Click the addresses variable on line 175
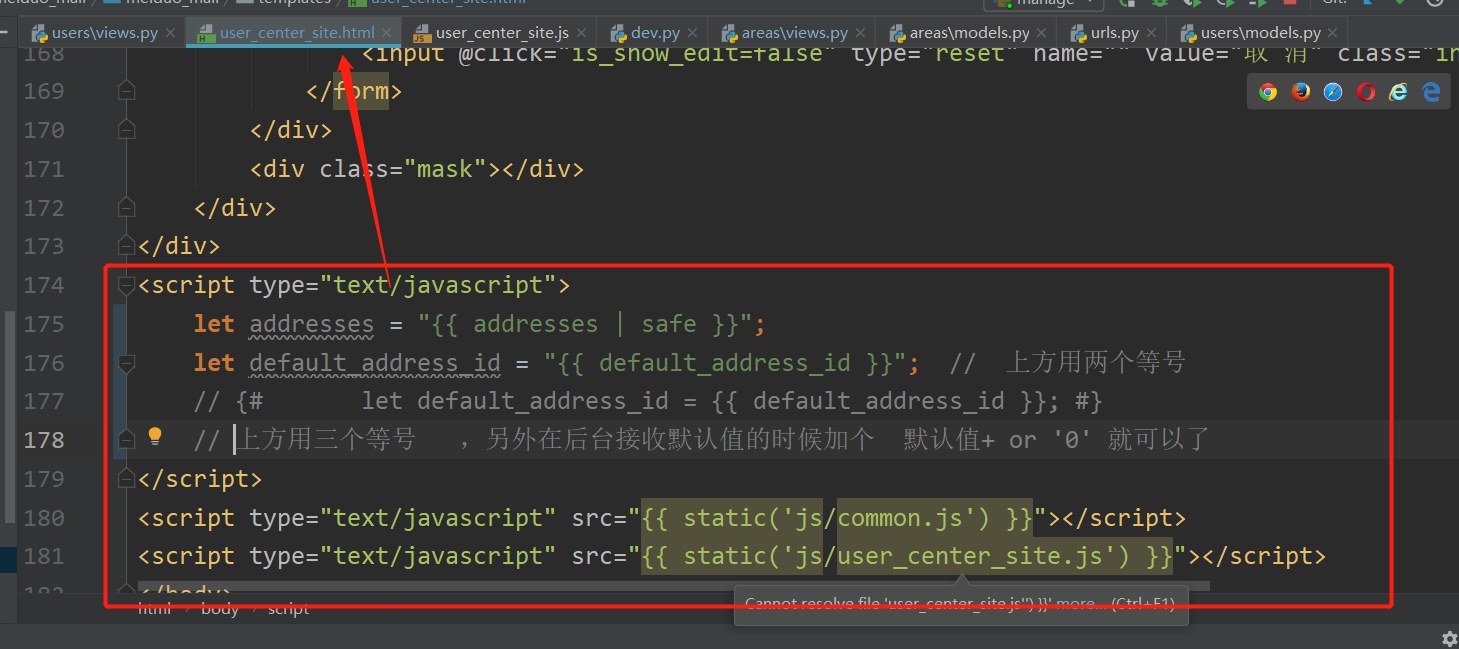This screenshot has width=1459, height=649. tap(311, 324)
